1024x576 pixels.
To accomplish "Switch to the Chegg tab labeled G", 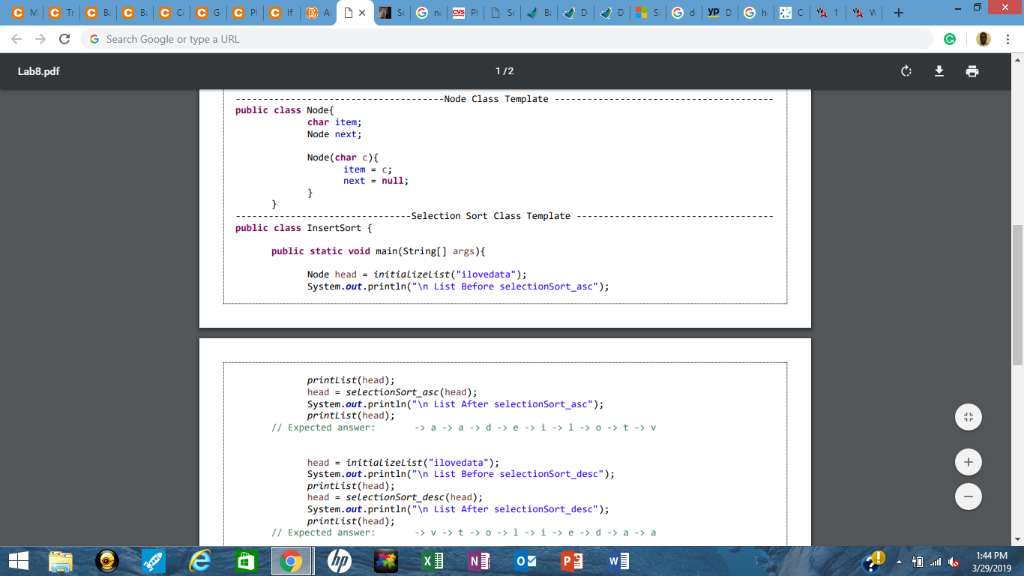I will tap(208, 12).
